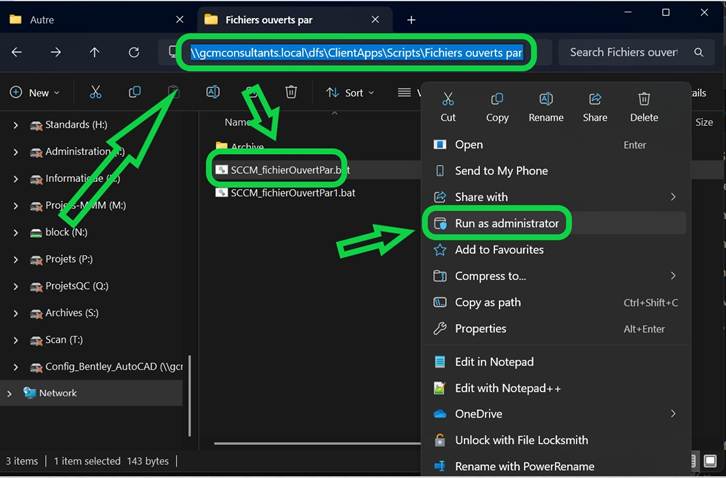
Task: Select Config_Bentley_AutoCAD network drive
Action: click(x=114, y=366)
